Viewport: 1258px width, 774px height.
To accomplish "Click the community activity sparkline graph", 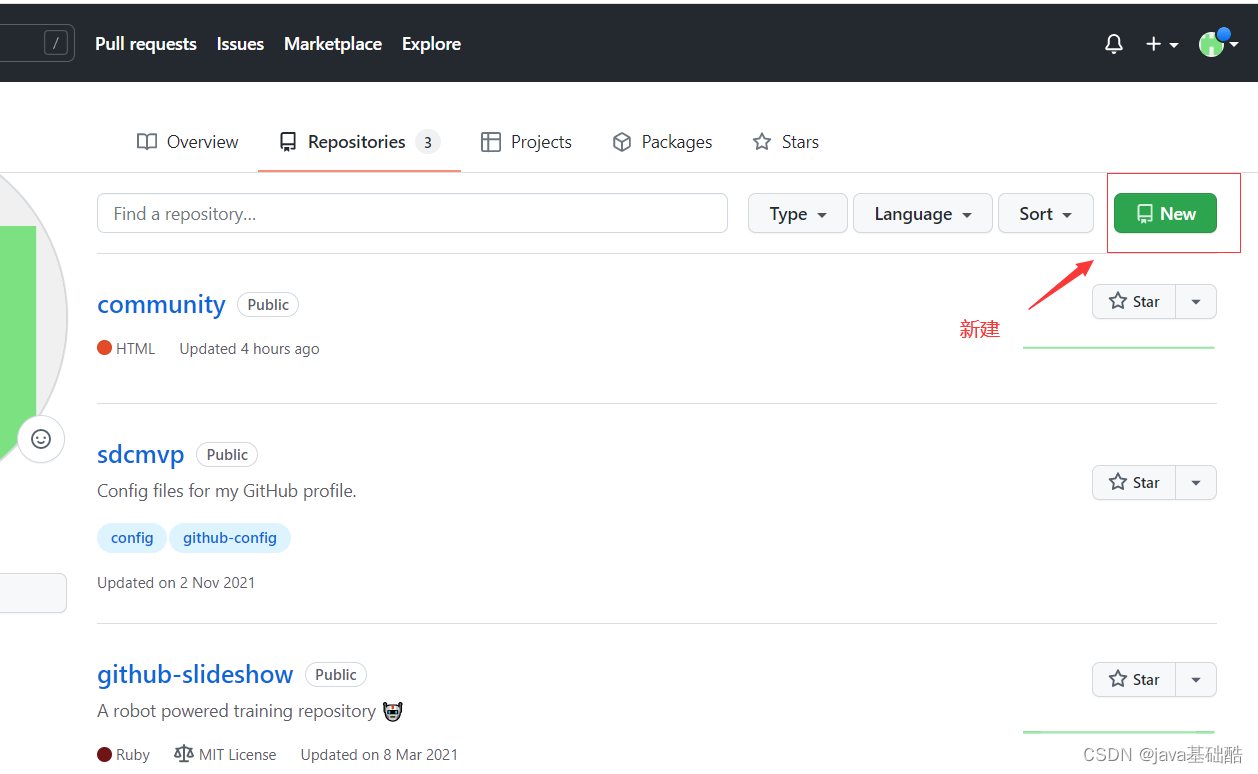I will pyautogui.click(x=1119, y=347).
